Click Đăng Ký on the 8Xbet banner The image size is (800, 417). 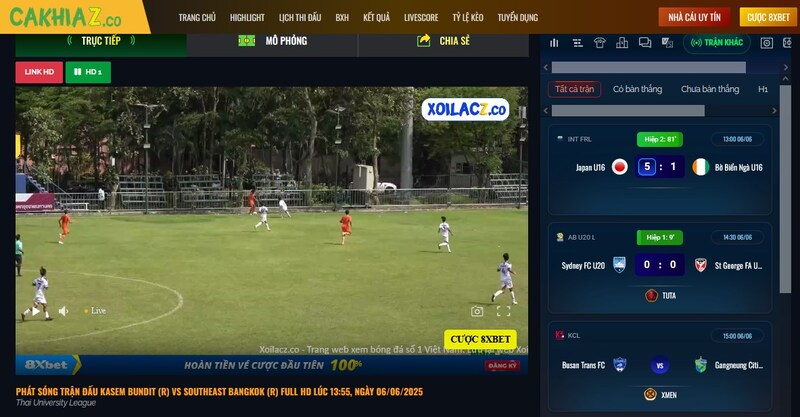[502, 365]
